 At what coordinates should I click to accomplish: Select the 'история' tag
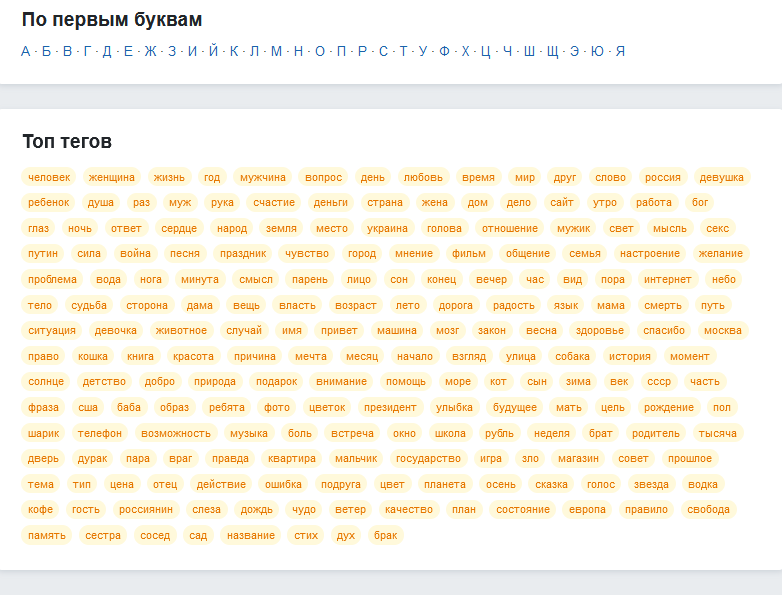click(x=629, y=356)
